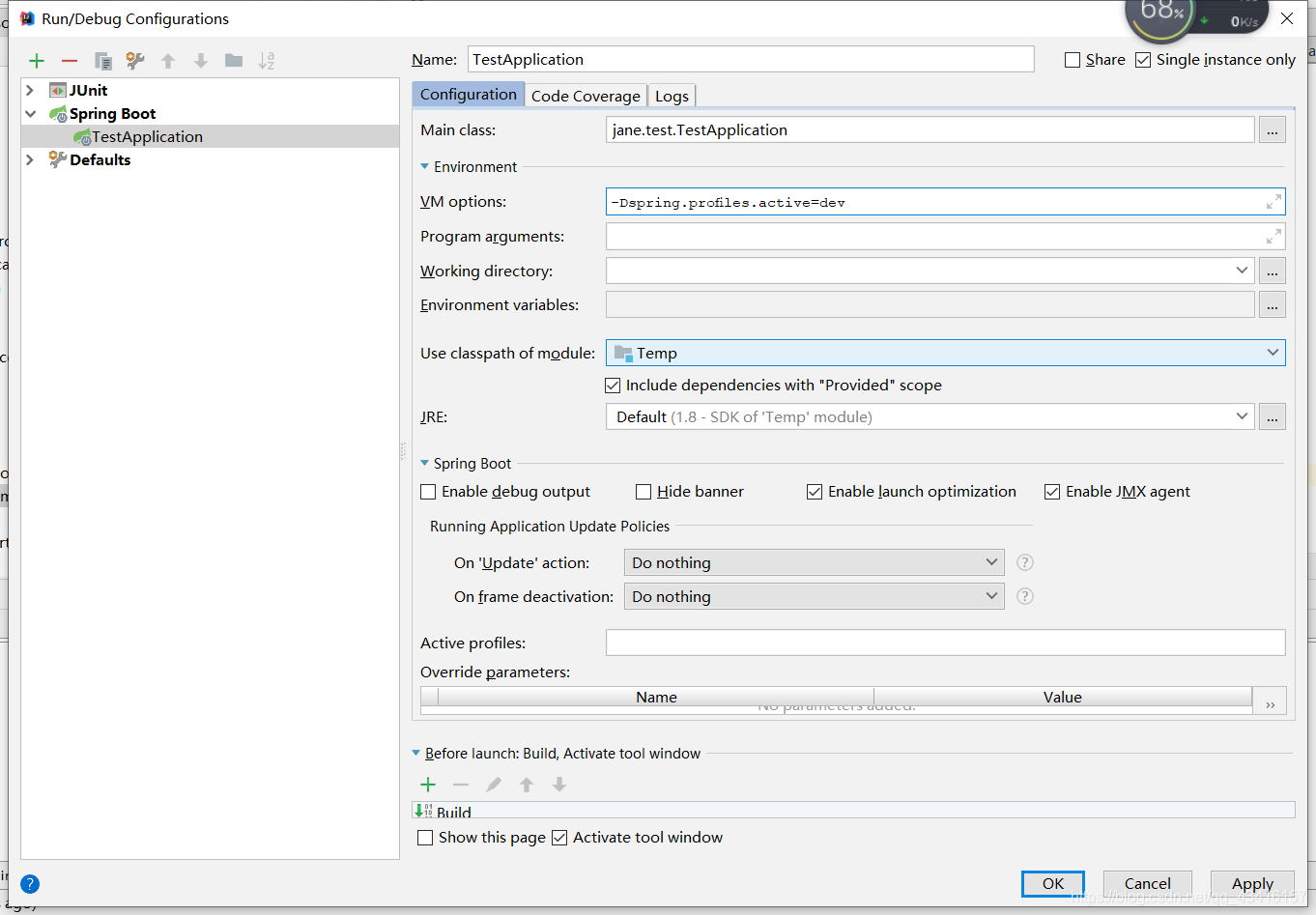Sort configurations alphabetically

click(x=267, y=61)
